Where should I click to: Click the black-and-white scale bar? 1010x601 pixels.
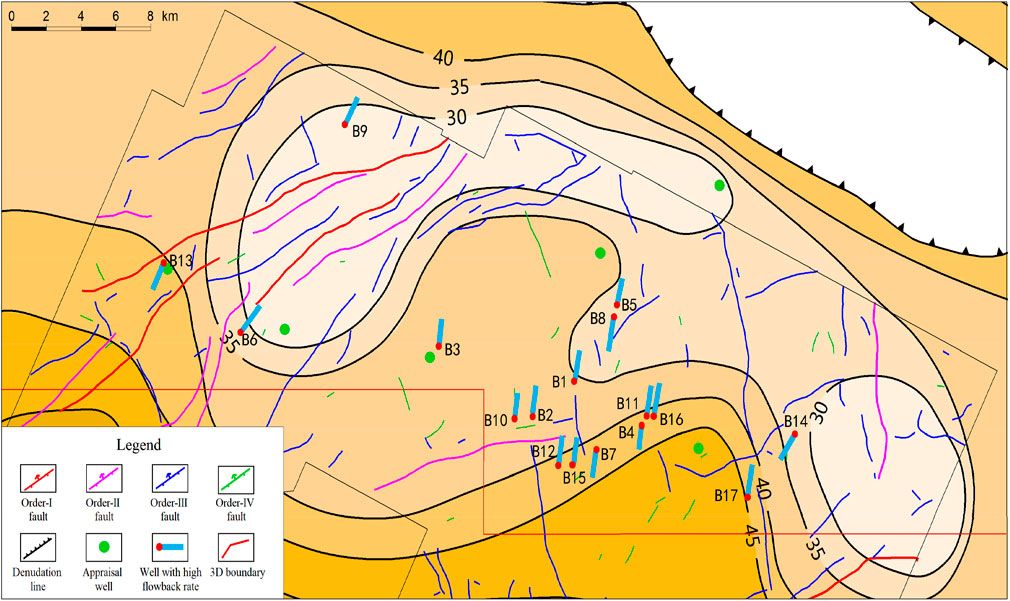81,28
